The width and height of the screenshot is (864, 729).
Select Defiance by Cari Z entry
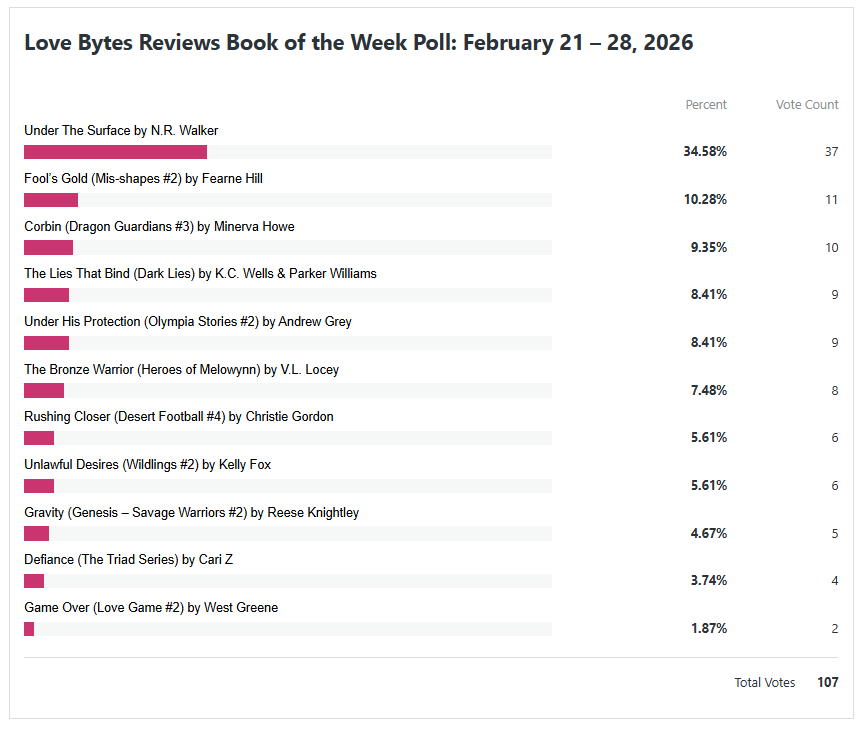tap(128, 560)
